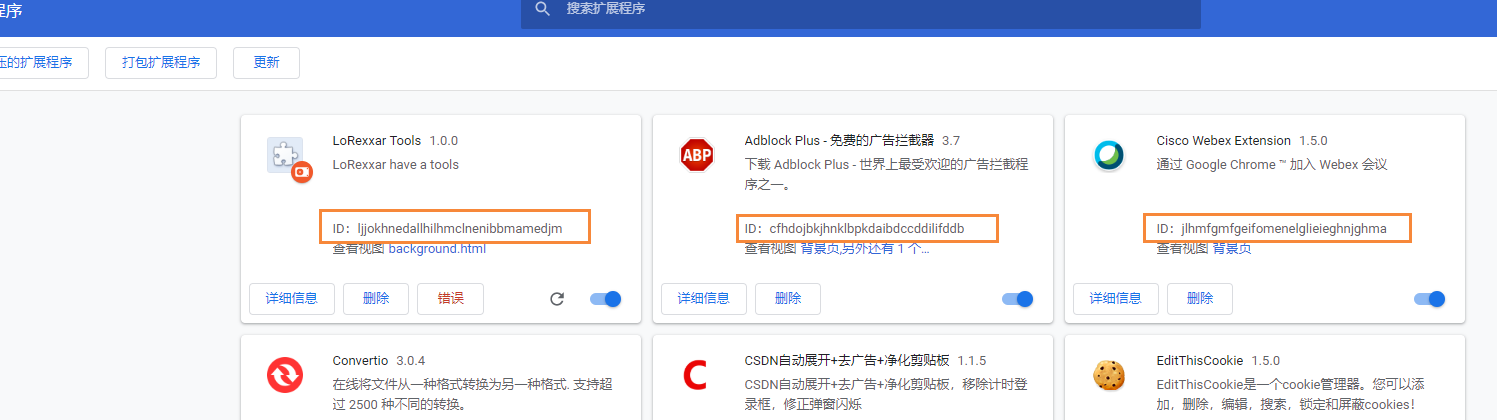Click the EditThisCookie cookie icon
1497x420 pixels.
(1108, 376)
